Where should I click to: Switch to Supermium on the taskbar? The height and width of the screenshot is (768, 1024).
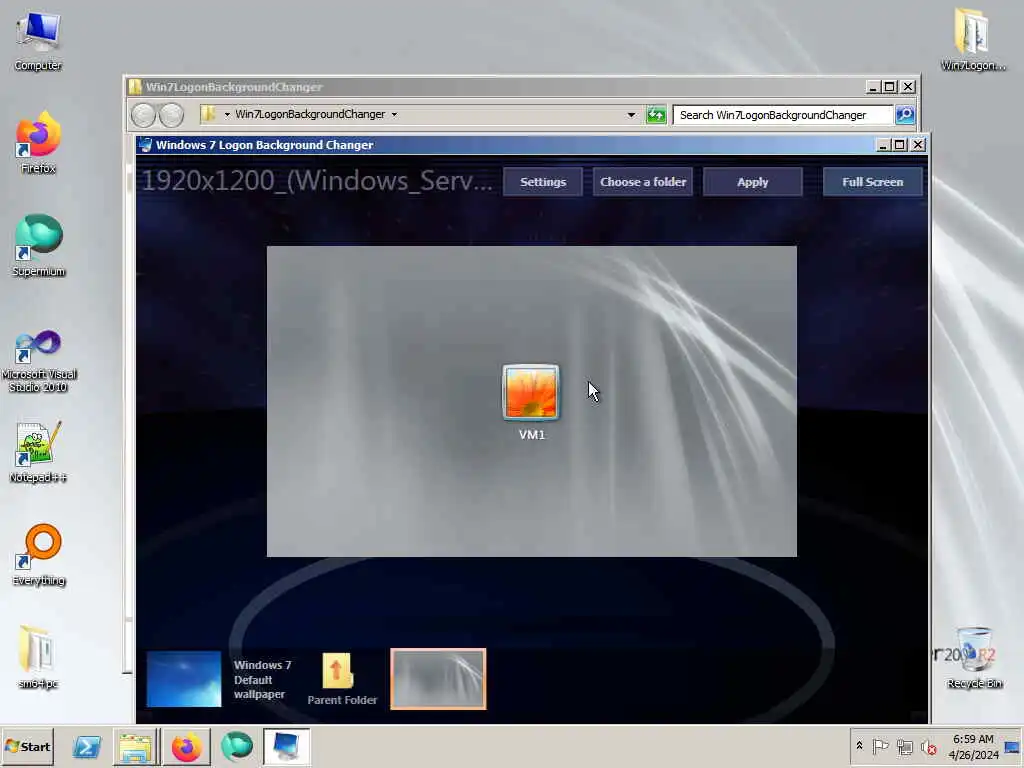tap(236, 746)
